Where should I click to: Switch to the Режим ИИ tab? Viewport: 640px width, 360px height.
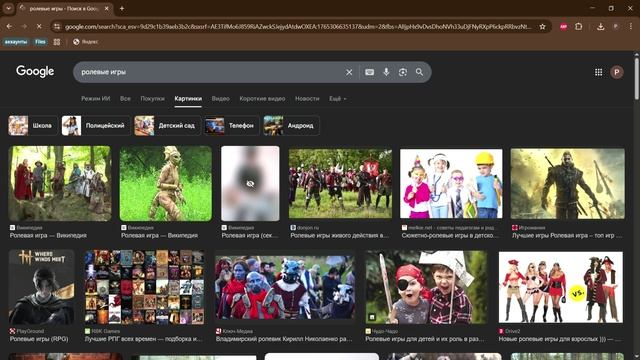(96, 99)
